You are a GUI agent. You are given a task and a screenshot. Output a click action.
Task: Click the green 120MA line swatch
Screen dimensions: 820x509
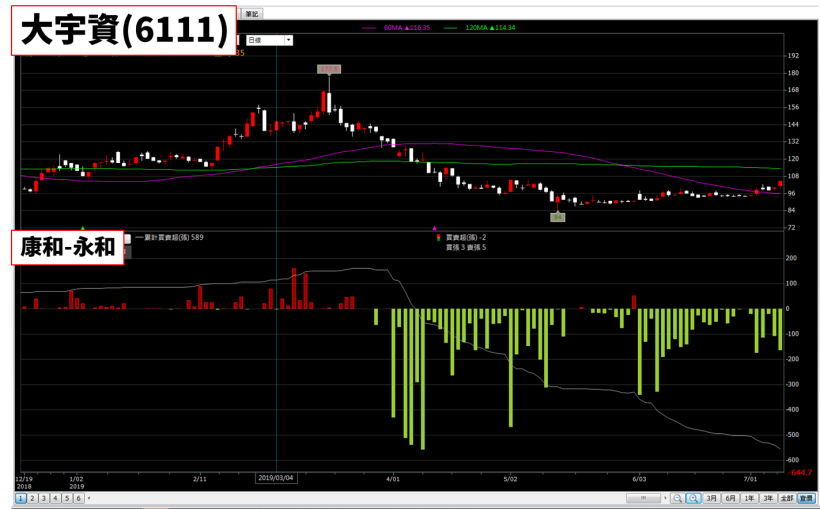[450, 28]
